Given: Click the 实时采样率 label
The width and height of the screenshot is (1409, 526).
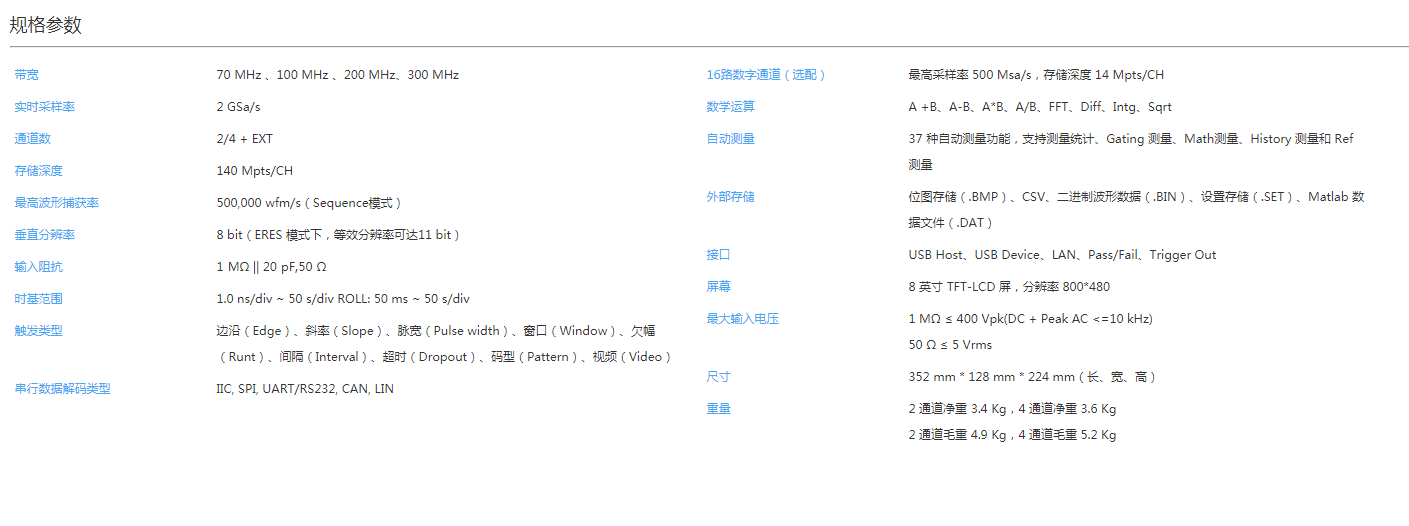Looking at the screenshot, I should [x=45, y=107].
